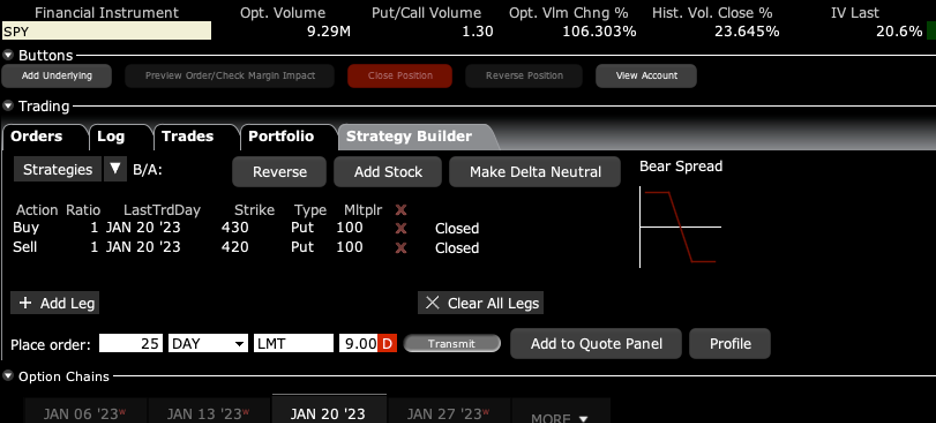Remove the 430 strike Buy put leg
This screenshot has height=423, width=936.
click(401, 228)
